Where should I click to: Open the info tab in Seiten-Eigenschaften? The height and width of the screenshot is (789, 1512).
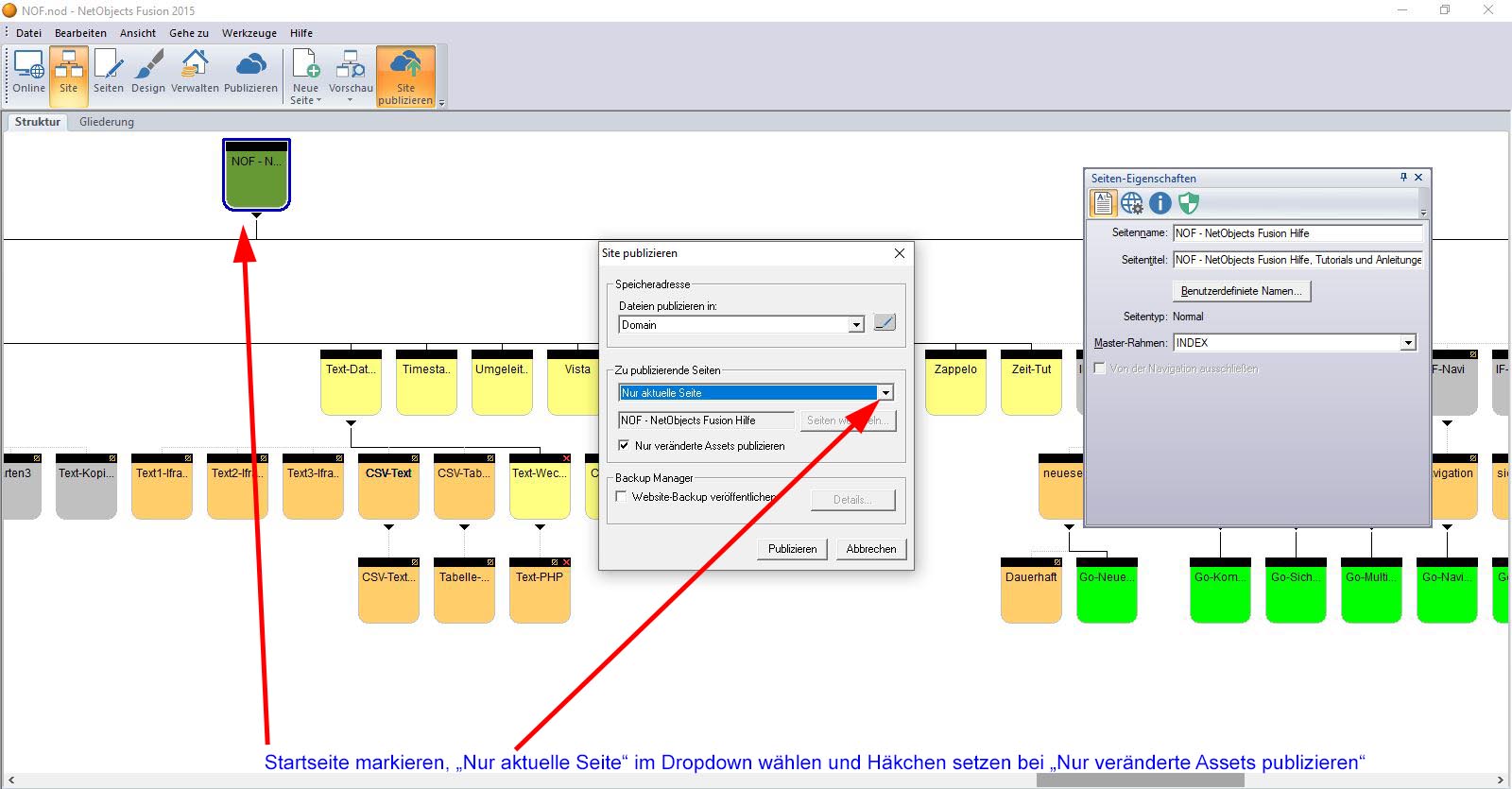tap(1160, 203)
